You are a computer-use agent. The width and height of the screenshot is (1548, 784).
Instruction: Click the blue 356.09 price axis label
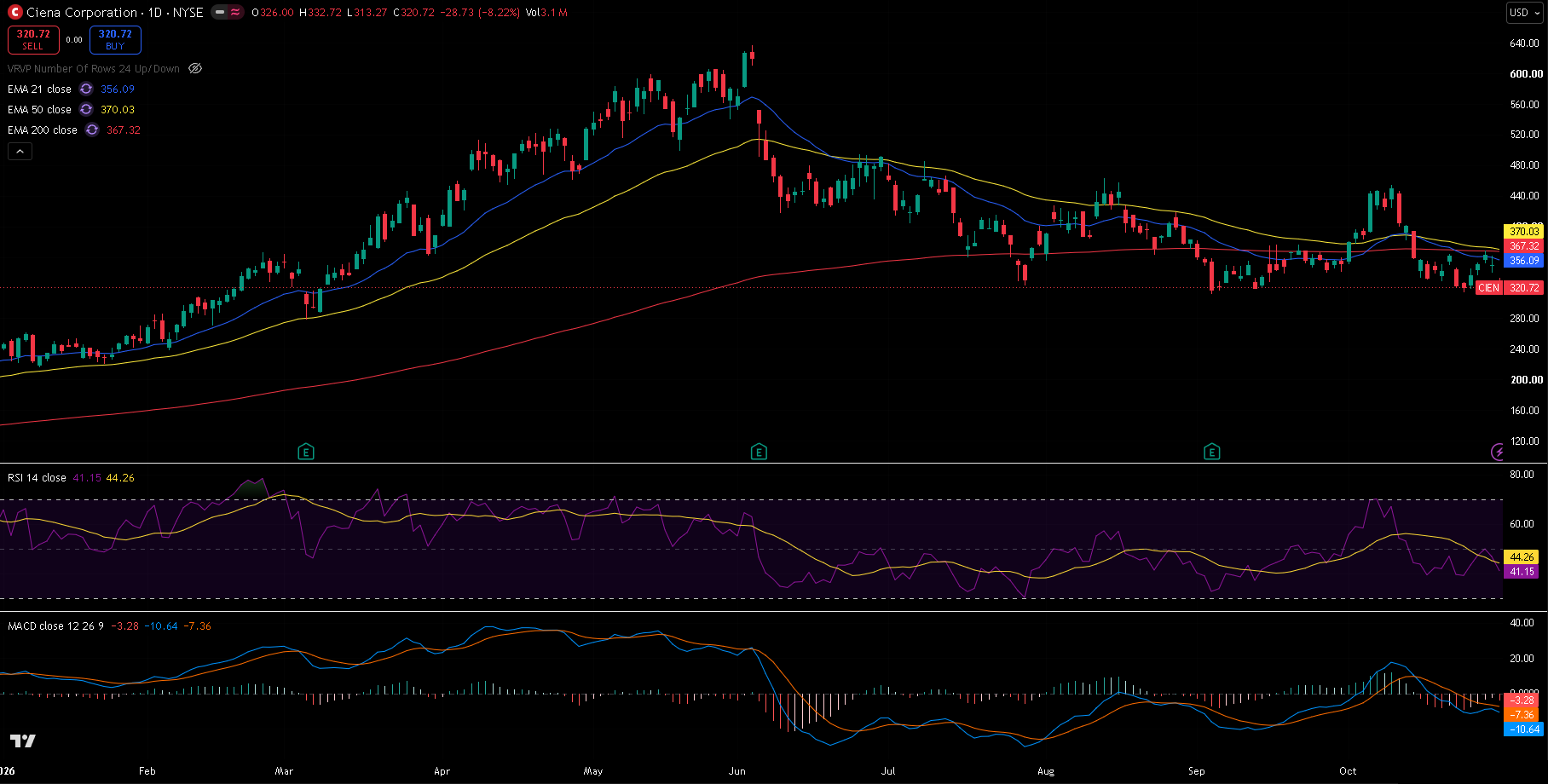pos(1524,261)
